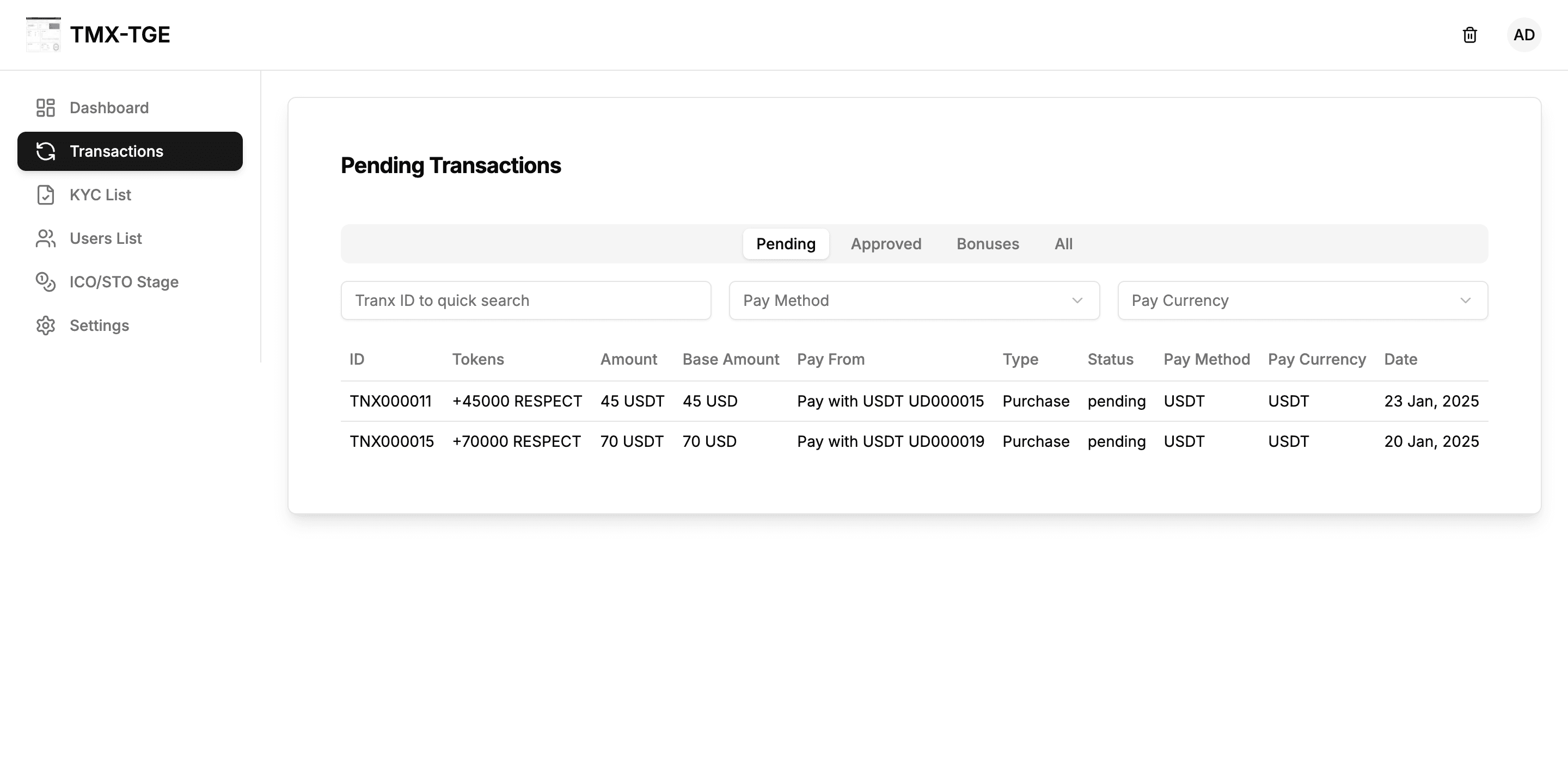Click Pay with USDT UD000019 cell
1568x762 pixels.
891,442
